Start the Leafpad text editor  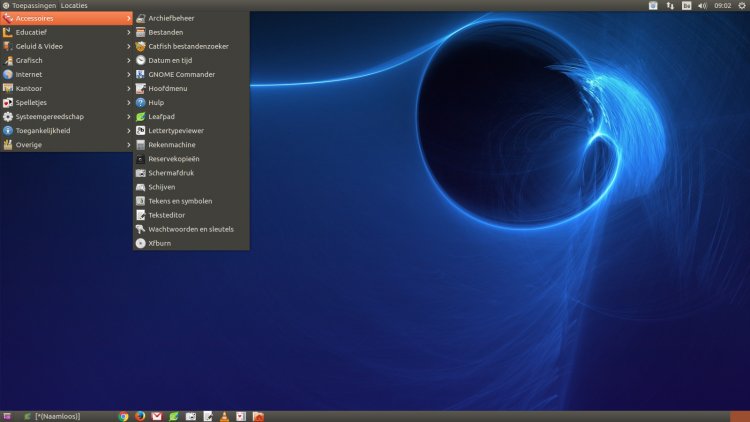161,116
